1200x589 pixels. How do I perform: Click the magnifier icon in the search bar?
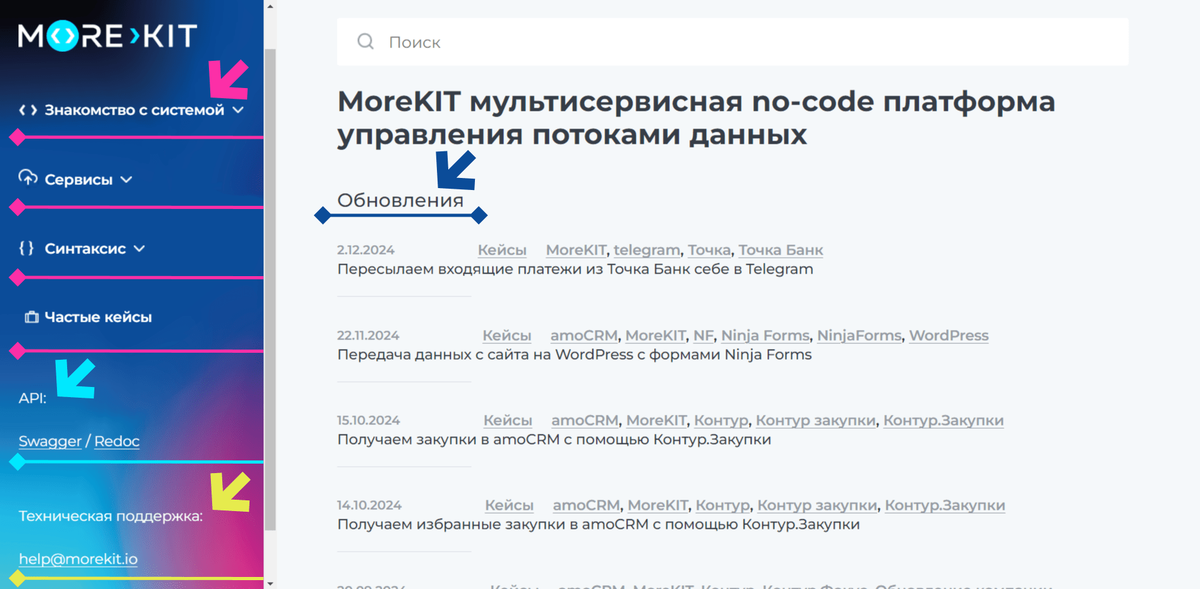click(x=366, y=42)
